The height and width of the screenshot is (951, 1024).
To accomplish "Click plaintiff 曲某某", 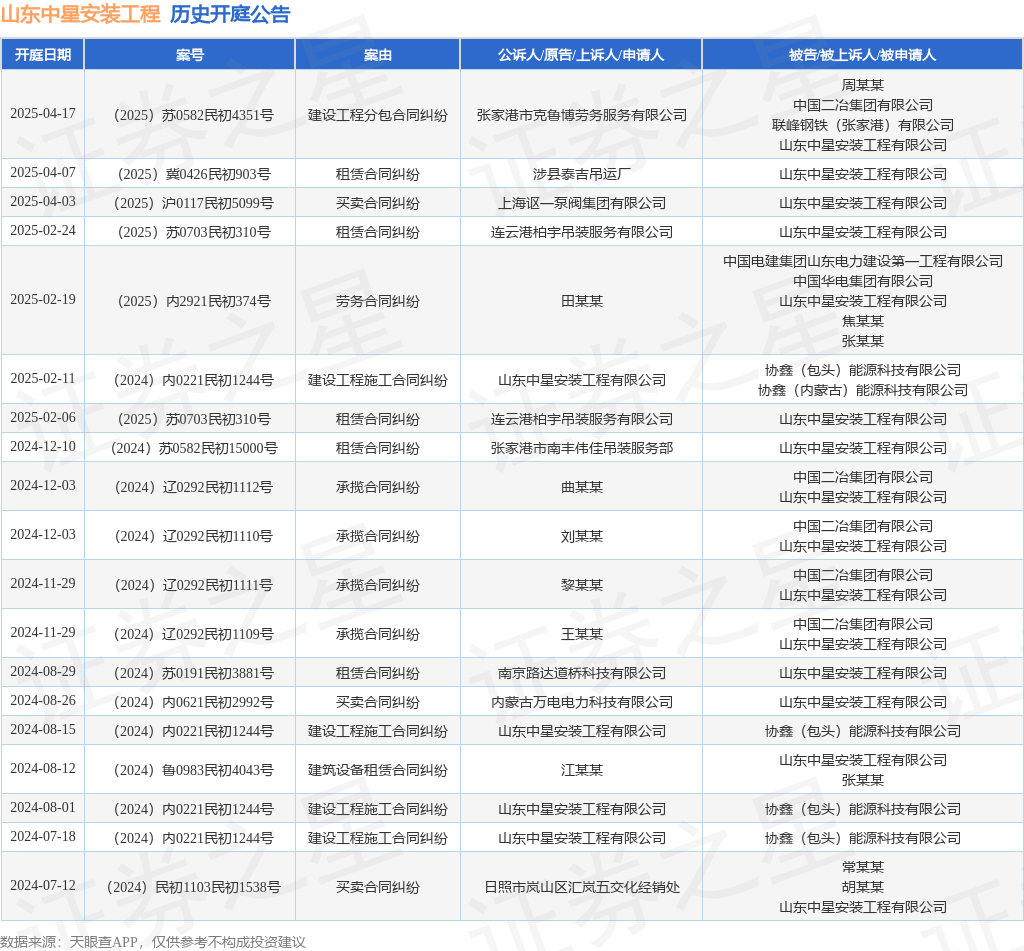I will point(582,487).
